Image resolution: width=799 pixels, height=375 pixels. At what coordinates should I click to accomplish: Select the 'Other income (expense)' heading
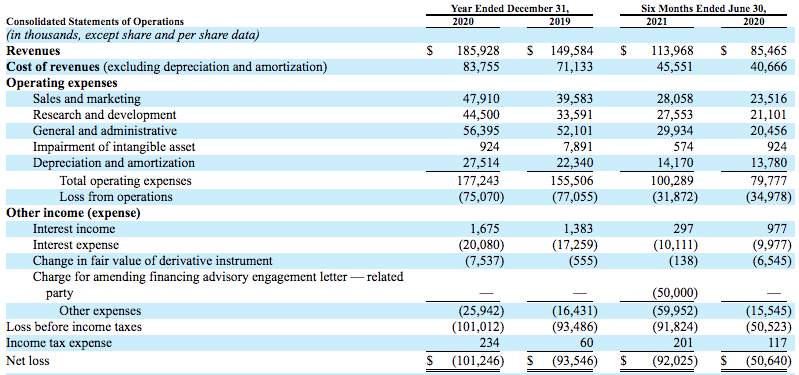[x=73, y=212]
